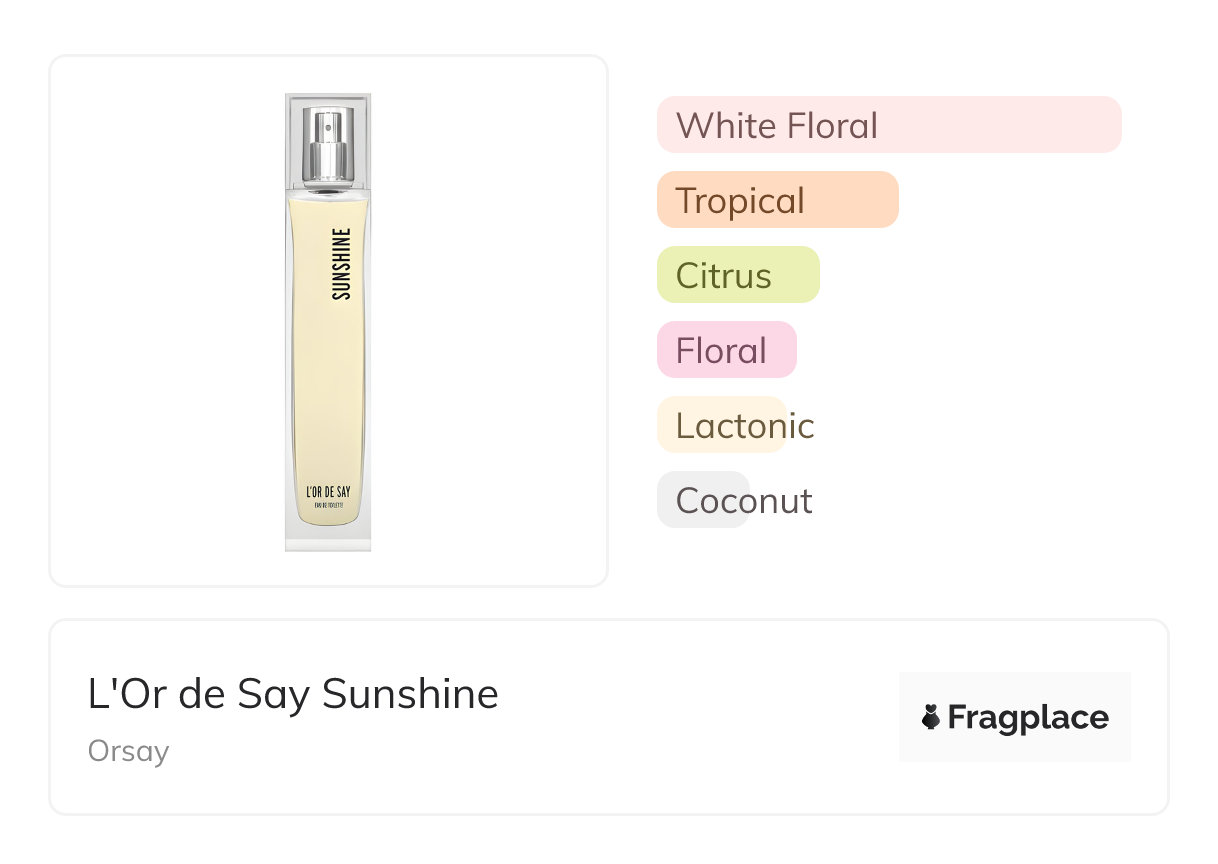Open the Orsay brand link
Screen dimensions: 1218x864
coord(128,751)
